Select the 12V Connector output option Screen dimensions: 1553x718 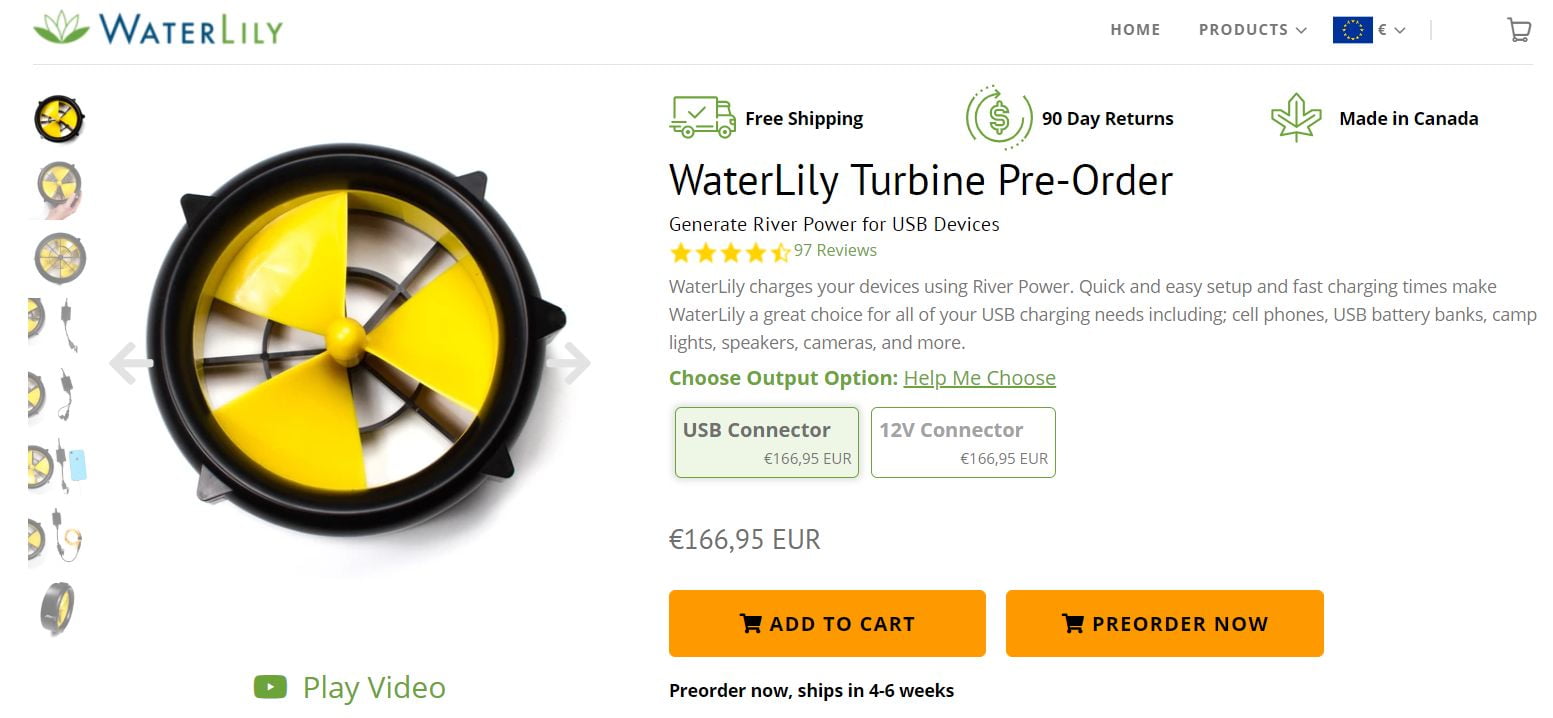coord(962,442)
